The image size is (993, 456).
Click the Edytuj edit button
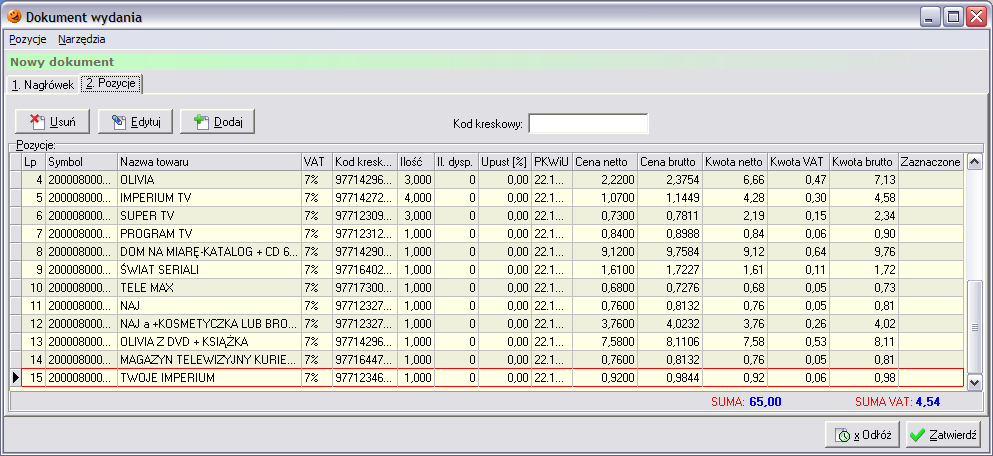135,122
